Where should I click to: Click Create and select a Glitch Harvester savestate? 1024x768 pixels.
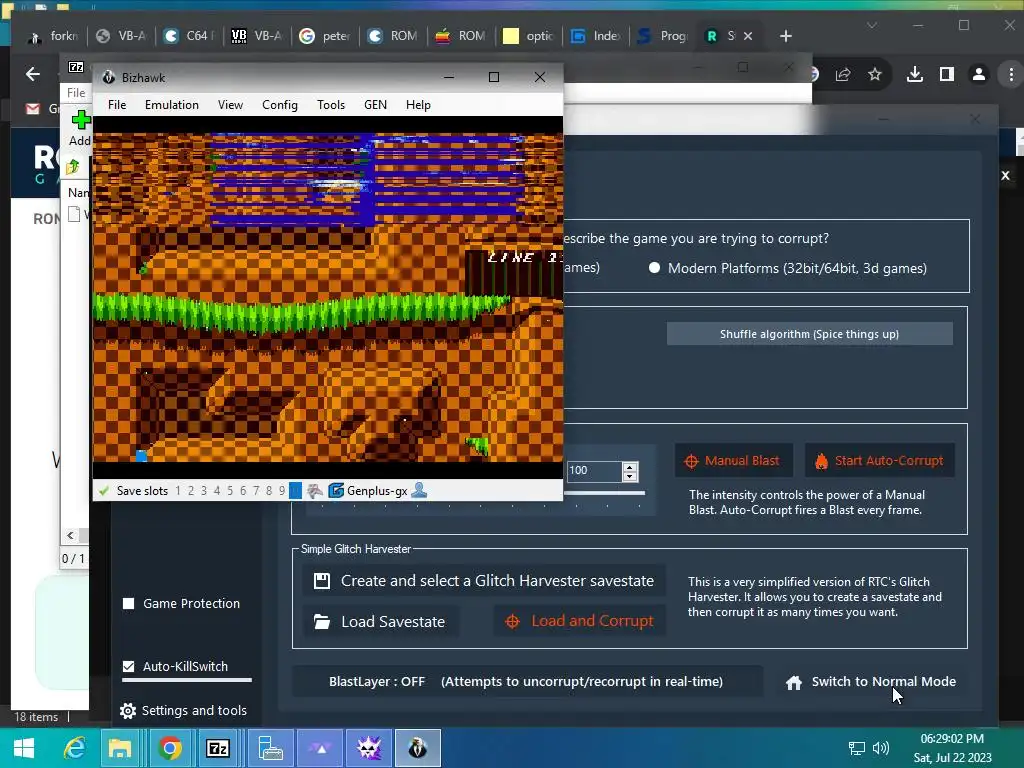click(485, 581)
